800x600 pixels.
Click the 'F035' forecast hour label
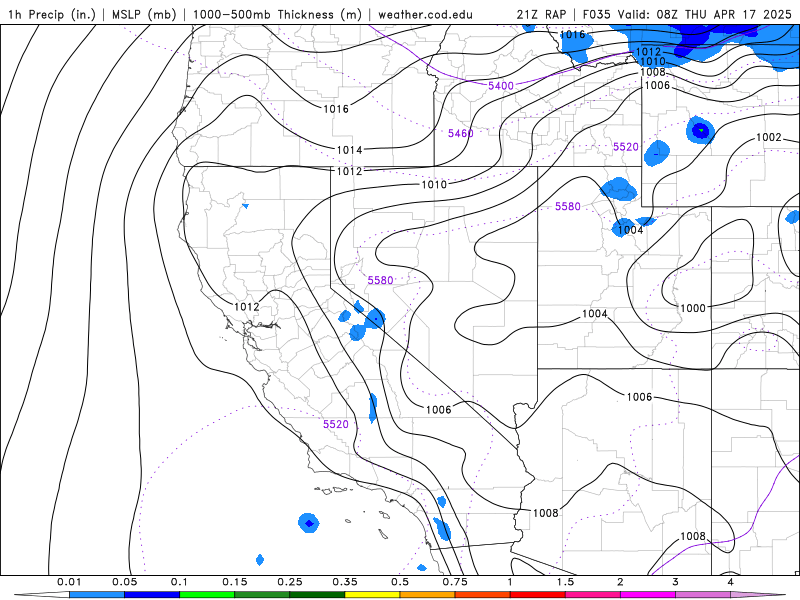(596, 14)
